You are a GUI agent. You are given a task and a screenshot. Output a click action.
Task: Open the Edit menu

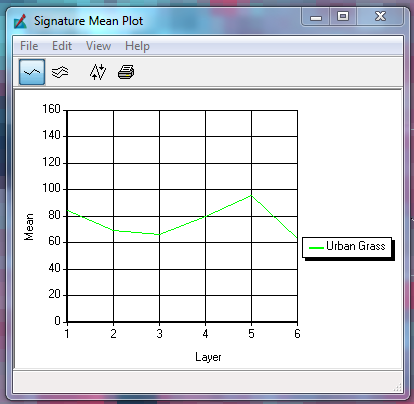click(62, 46)
